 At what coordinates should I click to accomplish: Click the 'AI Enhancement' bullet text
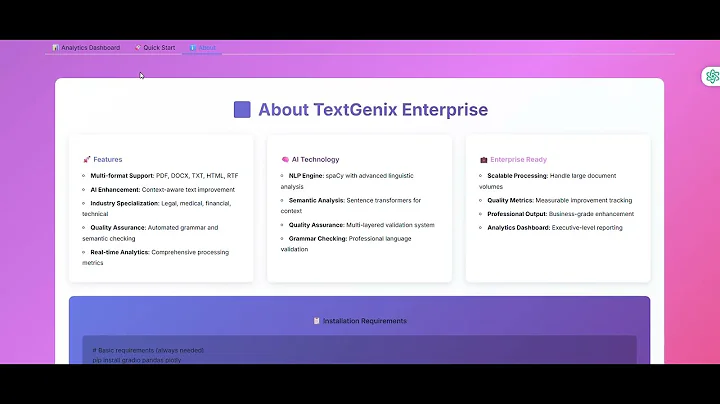(163, 189)
